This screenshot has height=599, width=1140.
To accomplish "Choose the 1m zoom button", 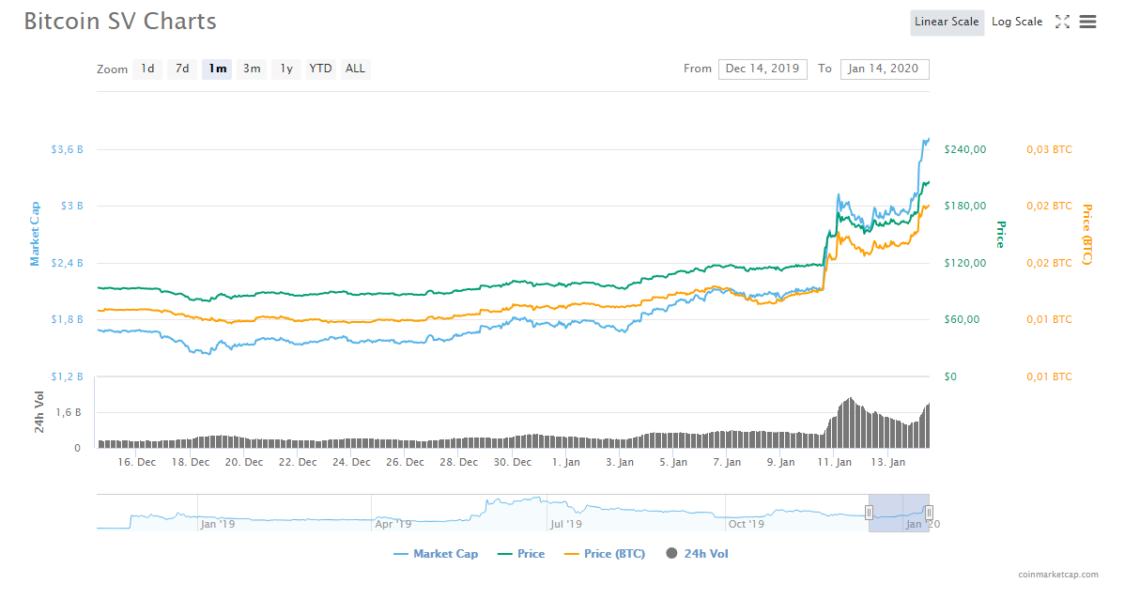I will [x=217, y=69].
